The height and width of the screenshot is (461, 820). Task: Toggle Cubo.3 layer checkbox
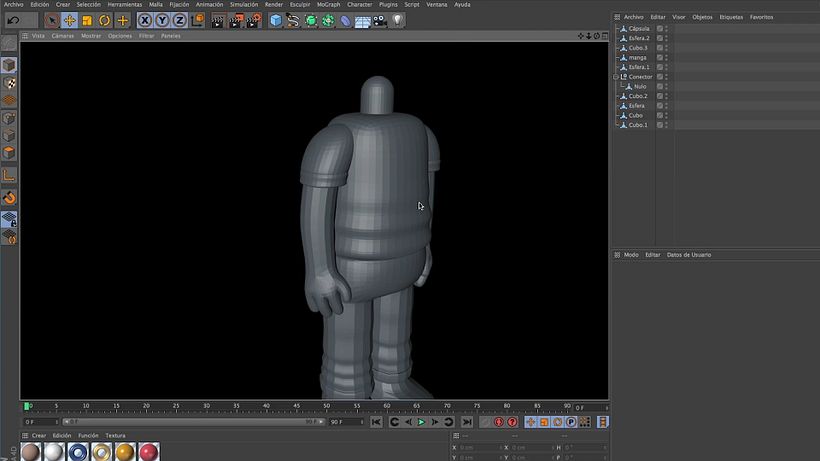point(660,48)
